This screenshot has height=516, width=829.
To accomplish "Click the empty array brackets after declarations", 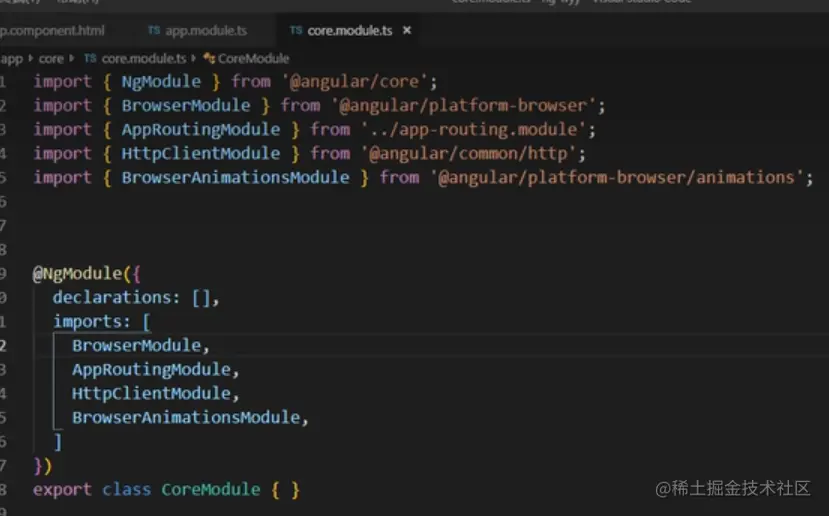I will pos(201,298).
